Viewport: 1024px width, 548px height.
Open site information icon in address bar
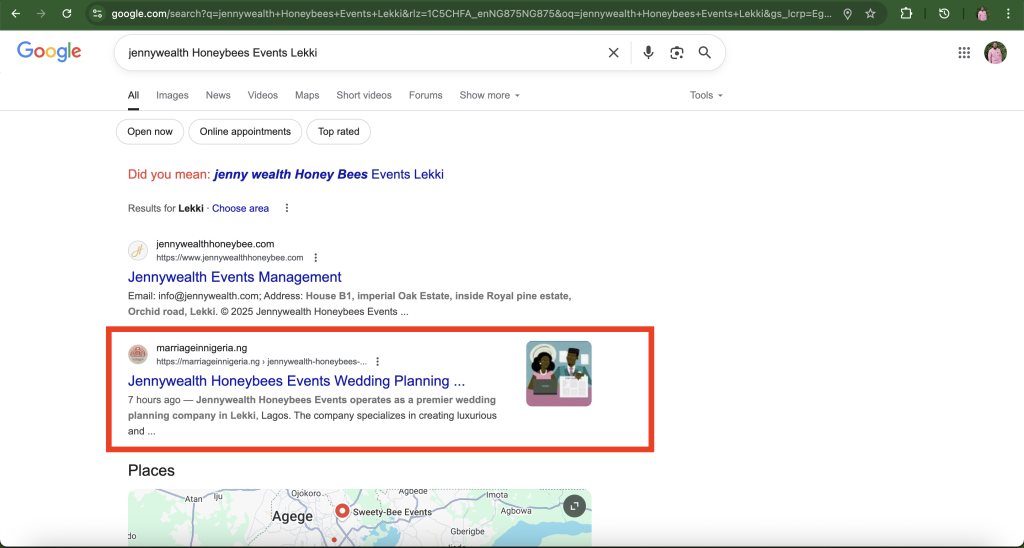tap(97, 14)
